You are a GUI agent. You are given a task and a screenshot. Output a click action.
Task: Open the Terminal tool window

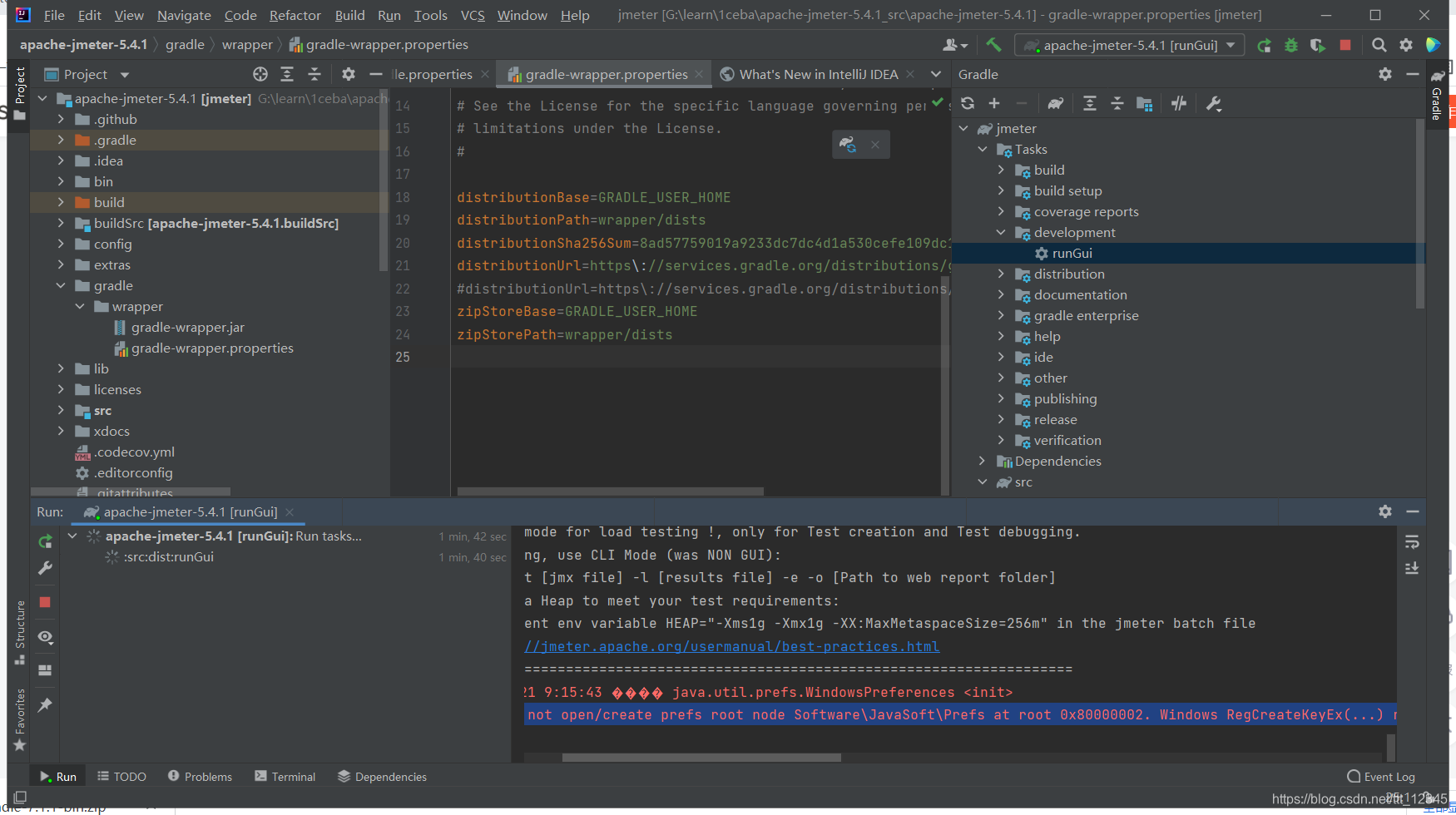(x=285, y=777)
